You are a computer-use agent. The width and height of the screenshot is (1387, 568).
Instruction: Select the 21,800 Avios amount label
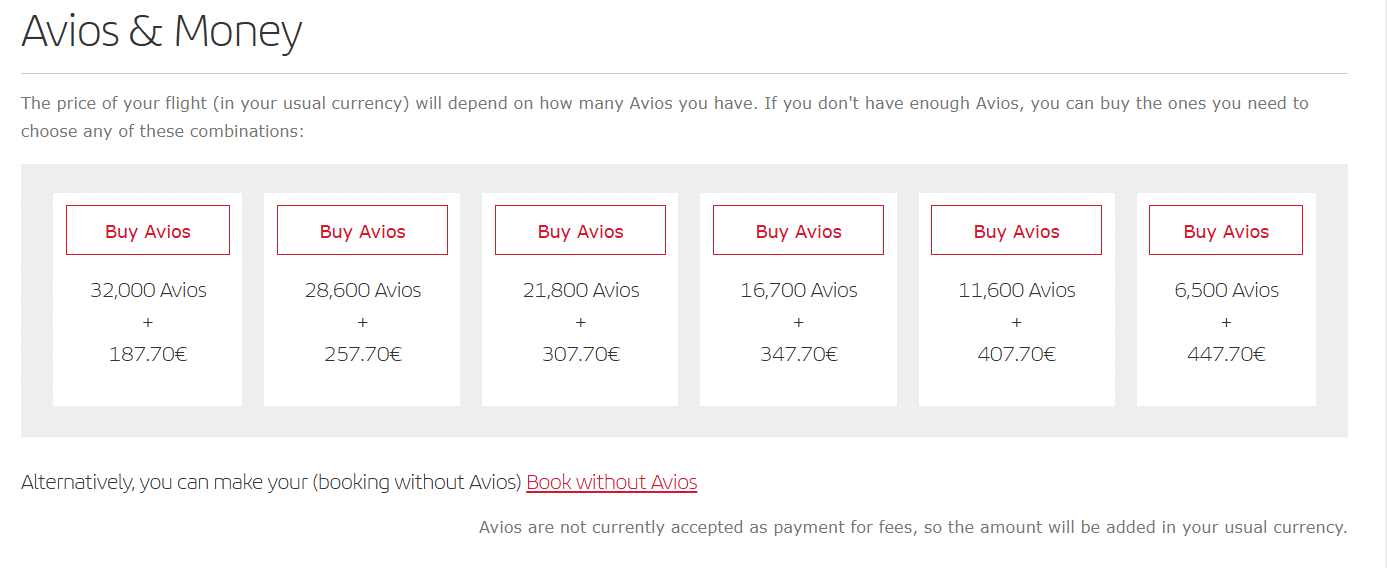pyautogui.click(x=581, y=290)
